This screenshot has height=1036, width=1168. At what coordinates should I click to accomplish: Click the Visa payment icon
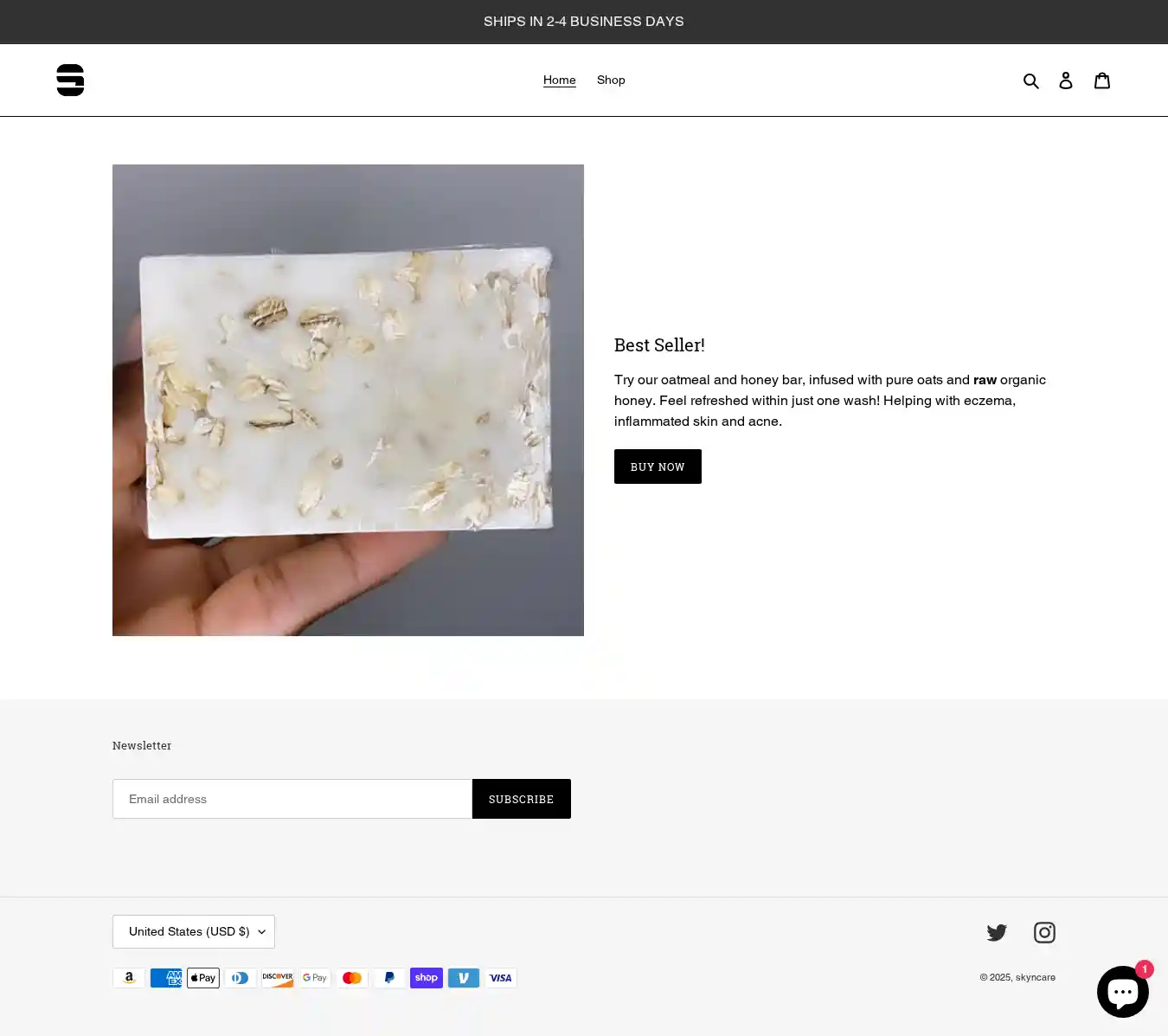pyautogui.click(x=501, y=978)
